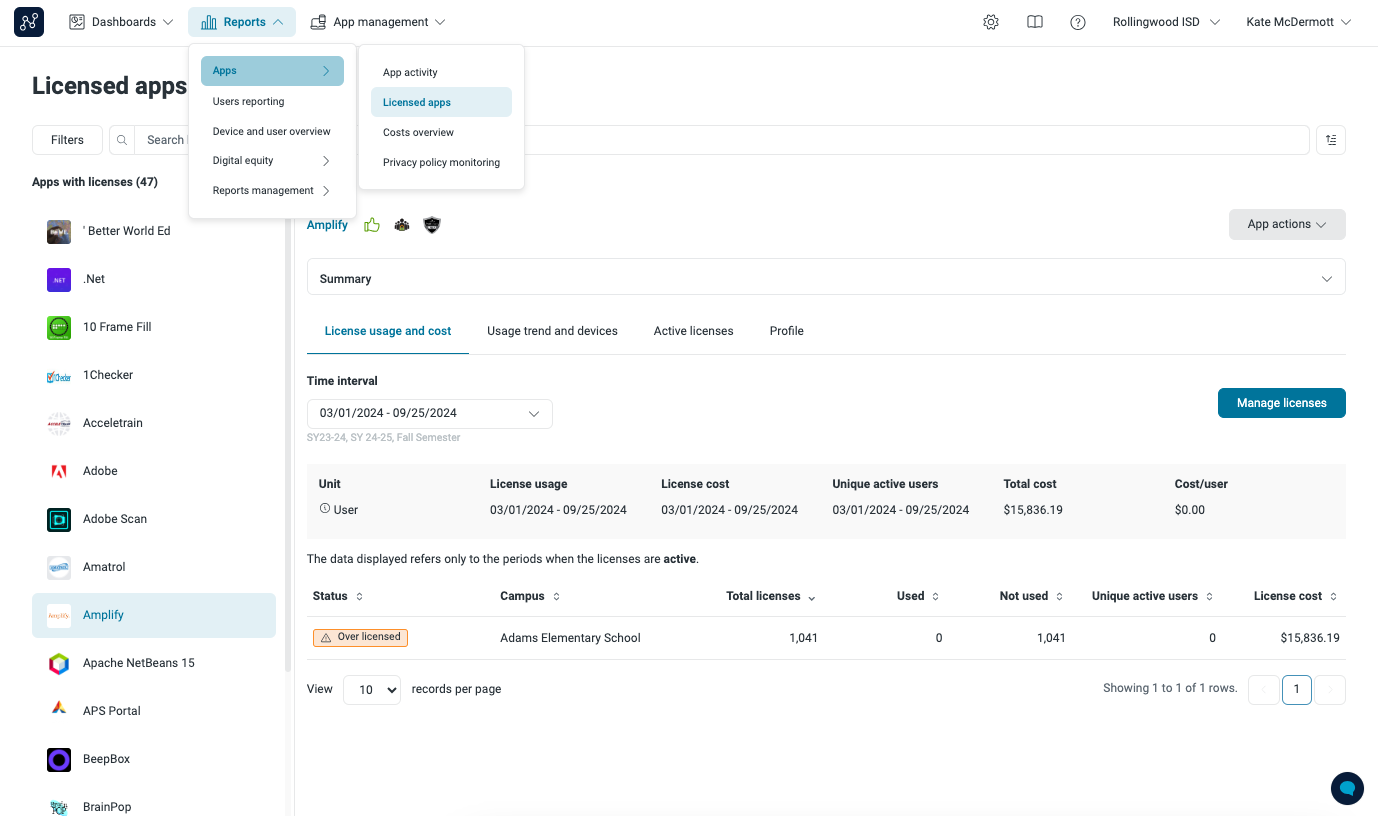Open the Time interval date dropdown

coord(430,414)
